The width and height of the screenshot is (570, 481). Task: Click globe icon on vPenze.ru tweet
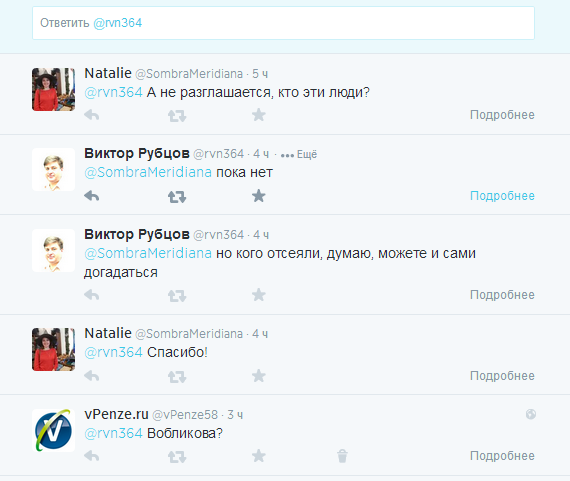pos(531,414)
